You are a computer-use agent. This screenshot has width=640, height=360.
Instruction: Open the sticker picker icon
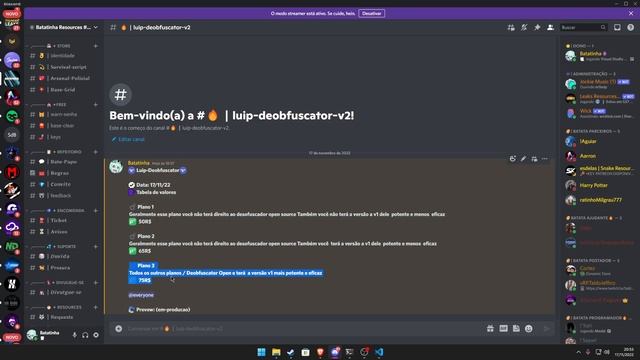point(516,329)
